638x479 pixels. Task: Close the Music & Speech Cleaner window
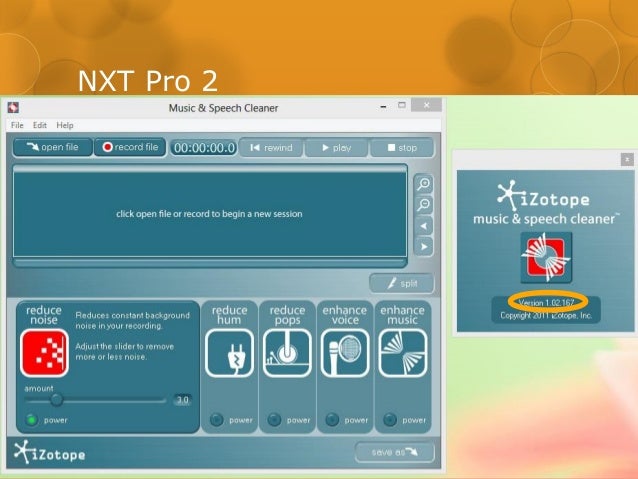(426, 105)
